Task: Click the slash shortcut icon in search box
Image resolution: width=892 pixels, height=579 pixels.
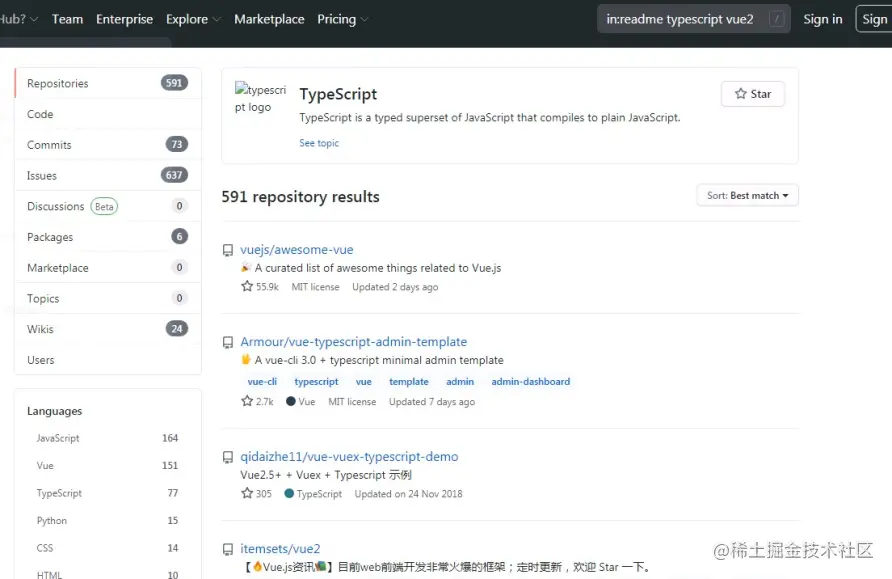Action: pos(776,19)
